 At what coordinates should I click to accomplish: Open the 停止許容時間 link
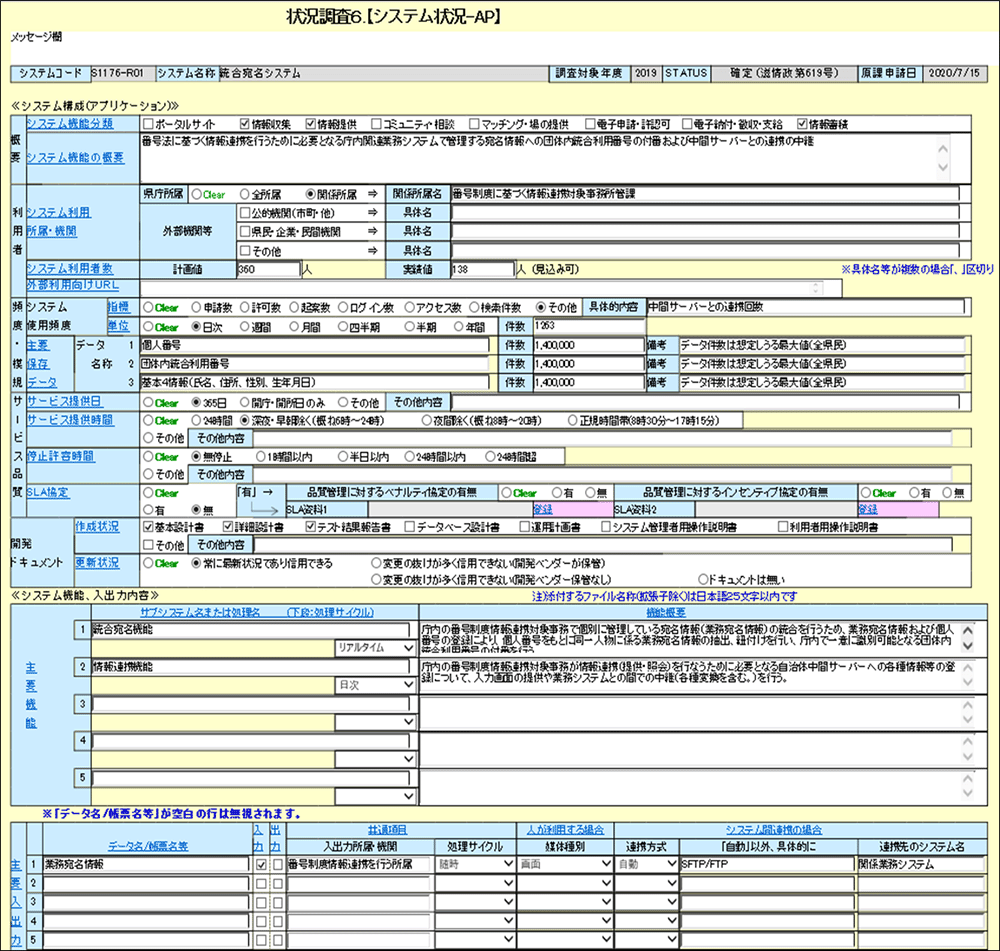coord(60,456)
